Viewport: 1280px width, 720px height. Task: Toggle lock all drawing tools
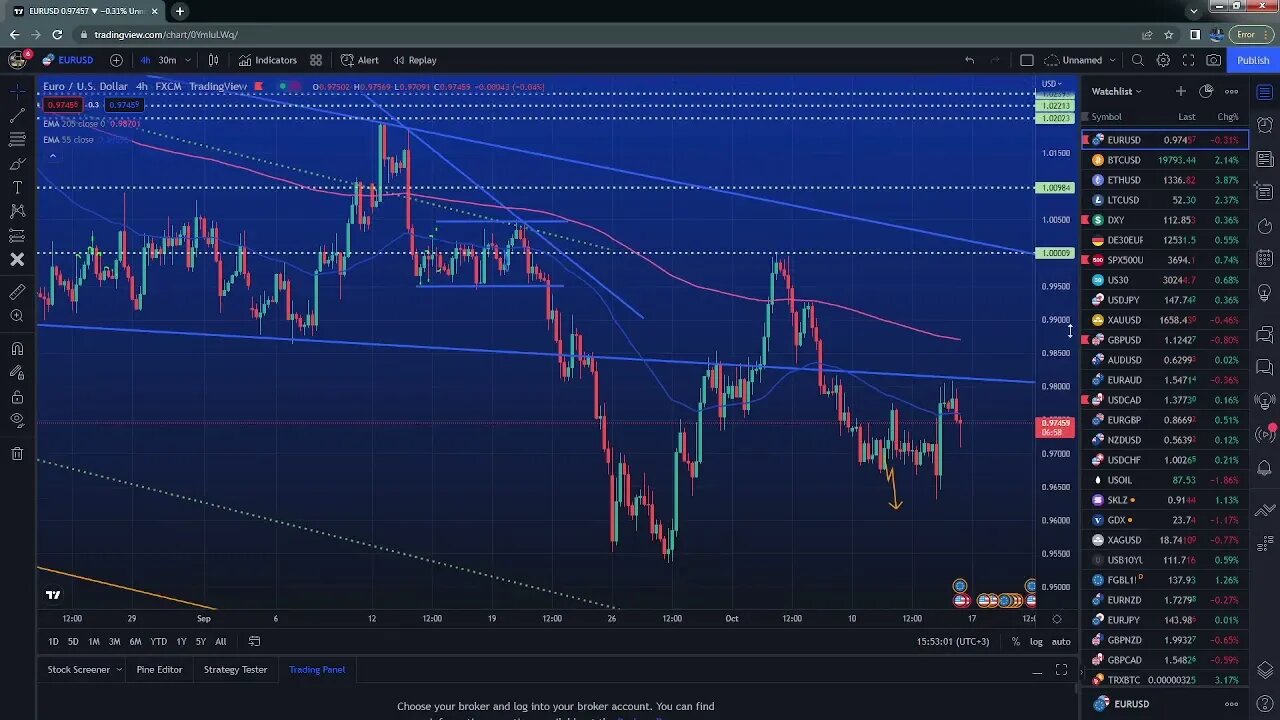pos(17,397)
